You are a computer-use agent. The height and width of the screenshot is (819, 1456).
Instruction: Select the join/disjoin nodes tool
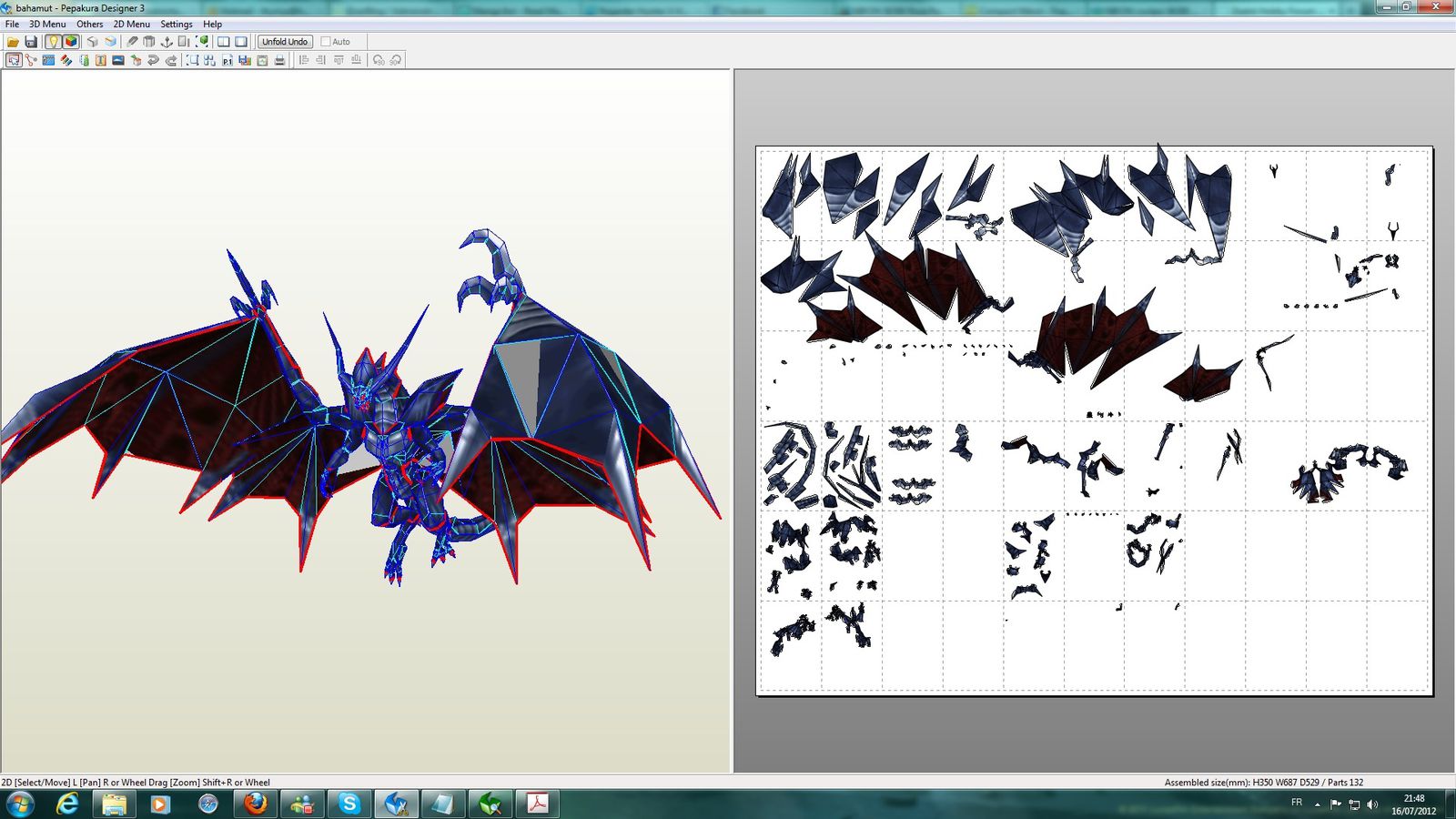(31, 60)
